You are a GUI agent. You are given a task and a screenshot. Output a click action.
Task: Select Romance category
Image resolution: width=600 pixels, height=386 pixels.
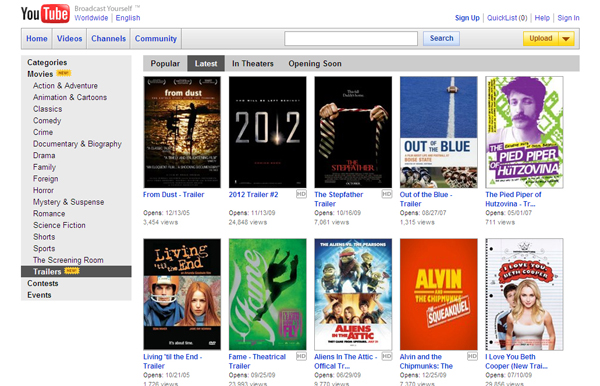[49, 213]
